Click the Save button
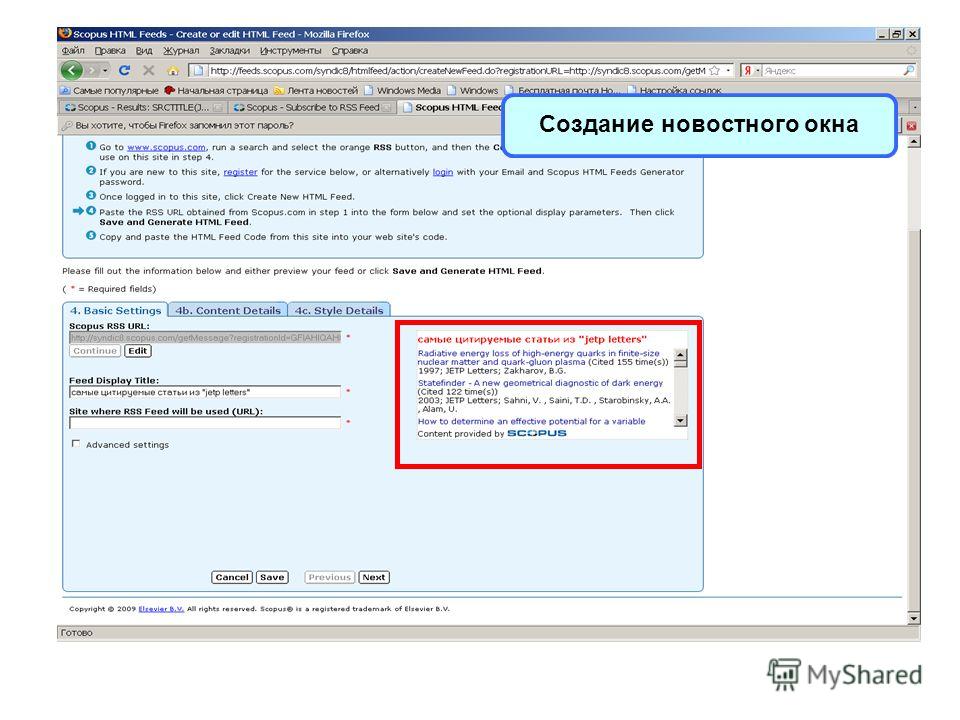The height and width of the screenshot is (720, 960). [272, 577]
